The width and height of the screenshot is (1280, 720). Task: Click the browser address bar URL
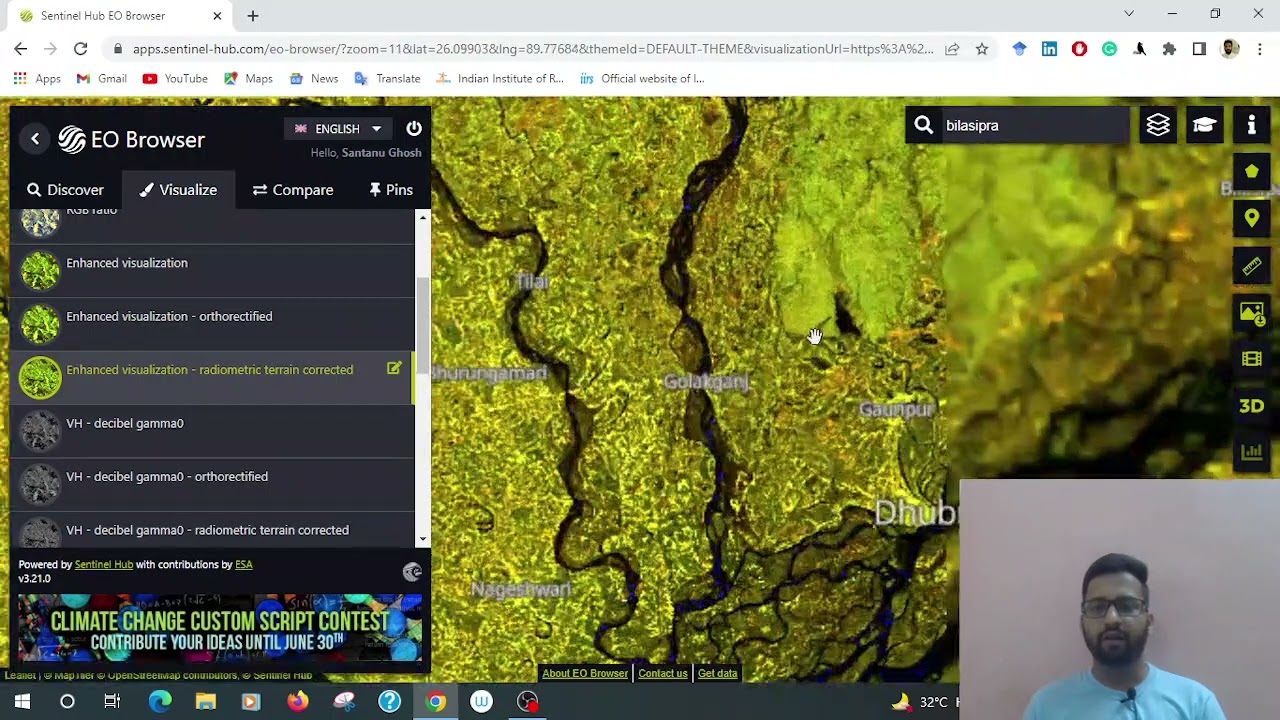coord(533,48)
